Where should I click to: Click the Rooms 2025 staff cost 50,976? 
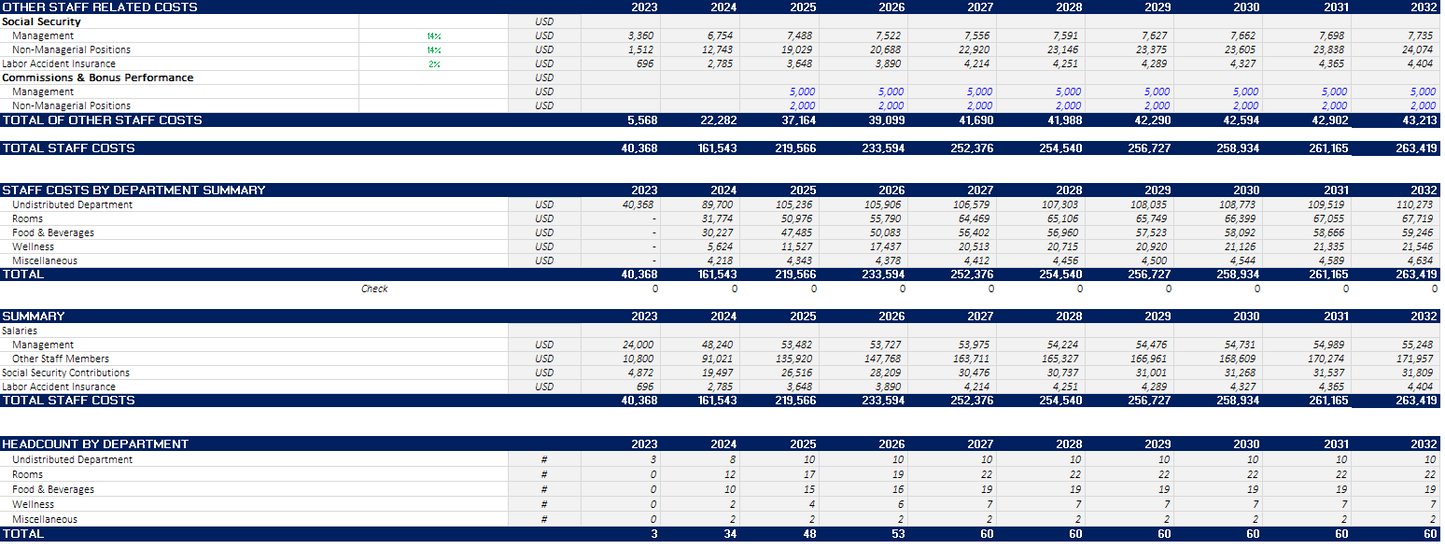[802, 219]
